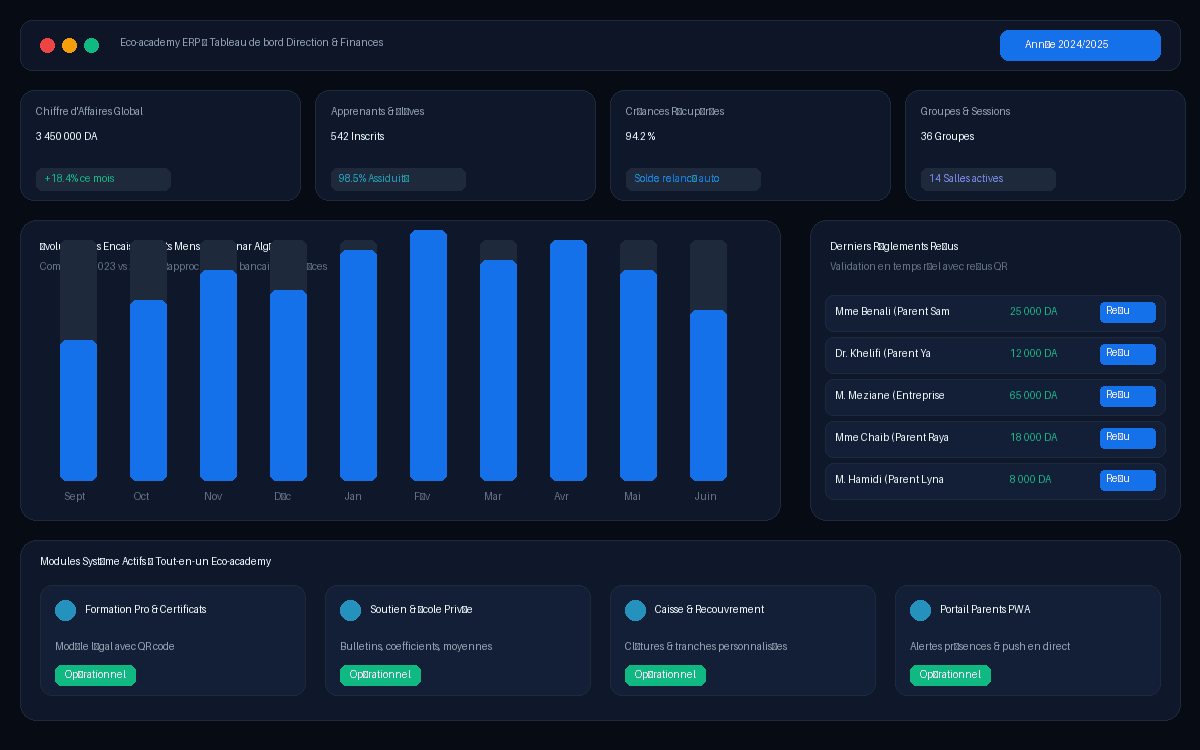Viewport: 1200px width, 750px height.
Task: Select the blue Sept bar in the chart
Action: tap(78, 410)
